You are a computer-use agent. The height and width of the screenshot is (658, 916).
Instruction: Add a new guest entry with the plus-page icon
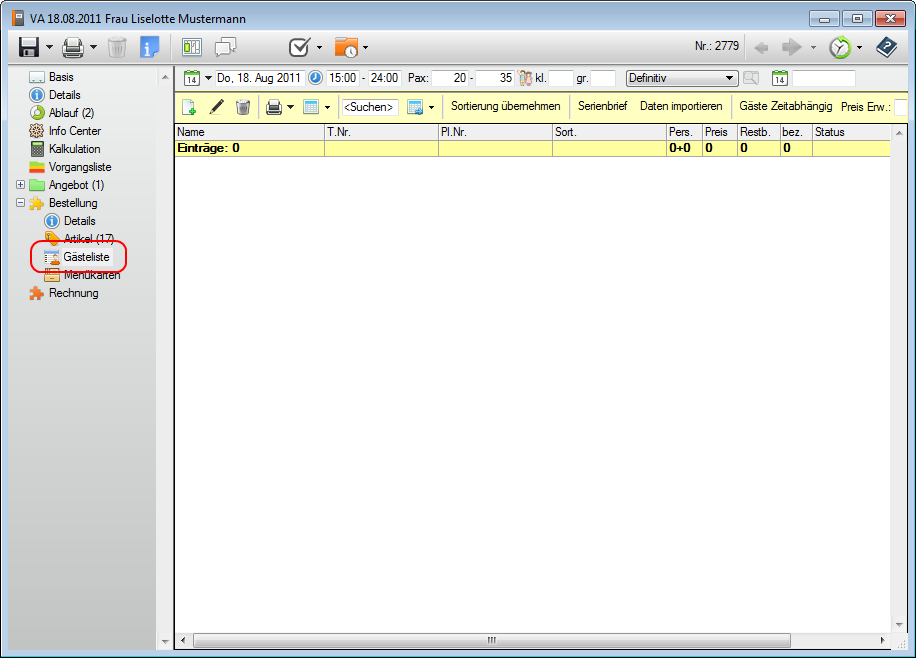[189, 107]
